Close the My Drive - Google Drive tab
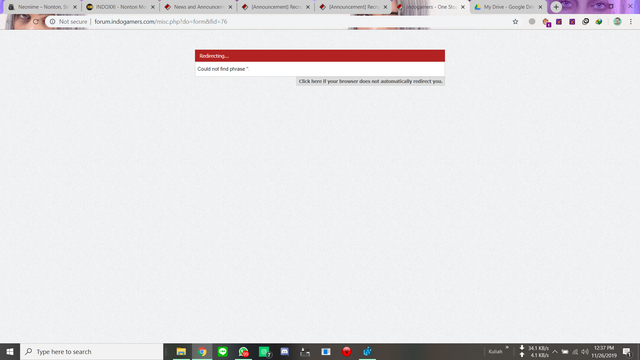Viewport: 640px width, 360px height. click(x=540, y=7)
